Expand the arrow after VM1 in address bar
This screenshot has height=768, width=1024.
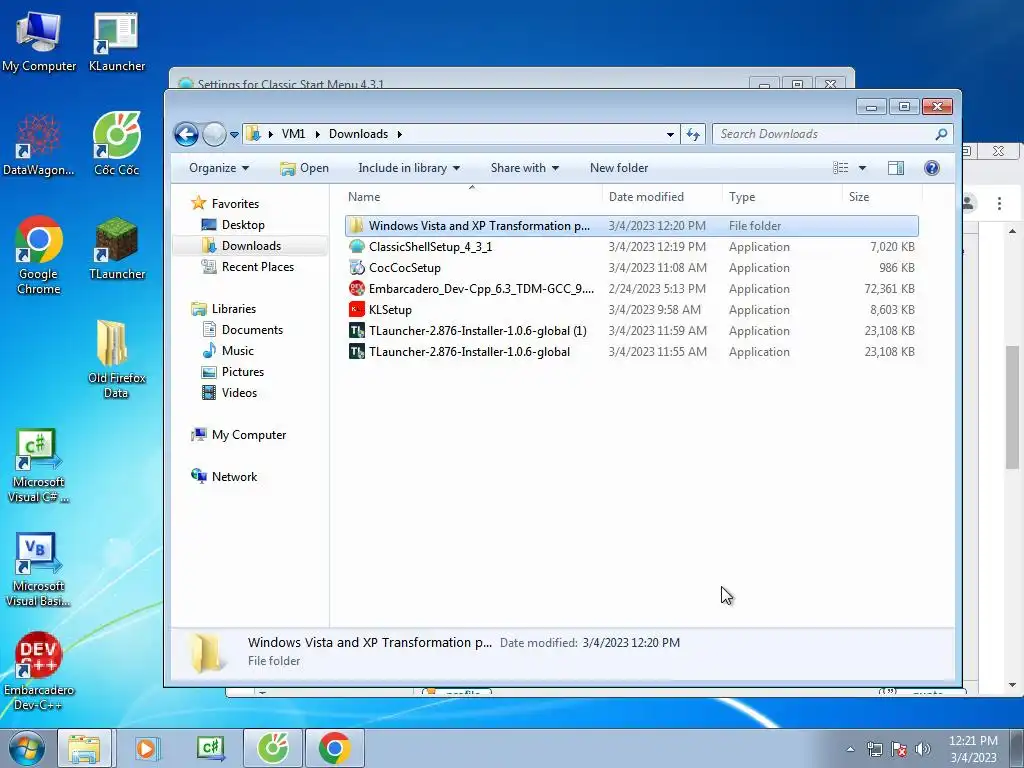[317, 135]
